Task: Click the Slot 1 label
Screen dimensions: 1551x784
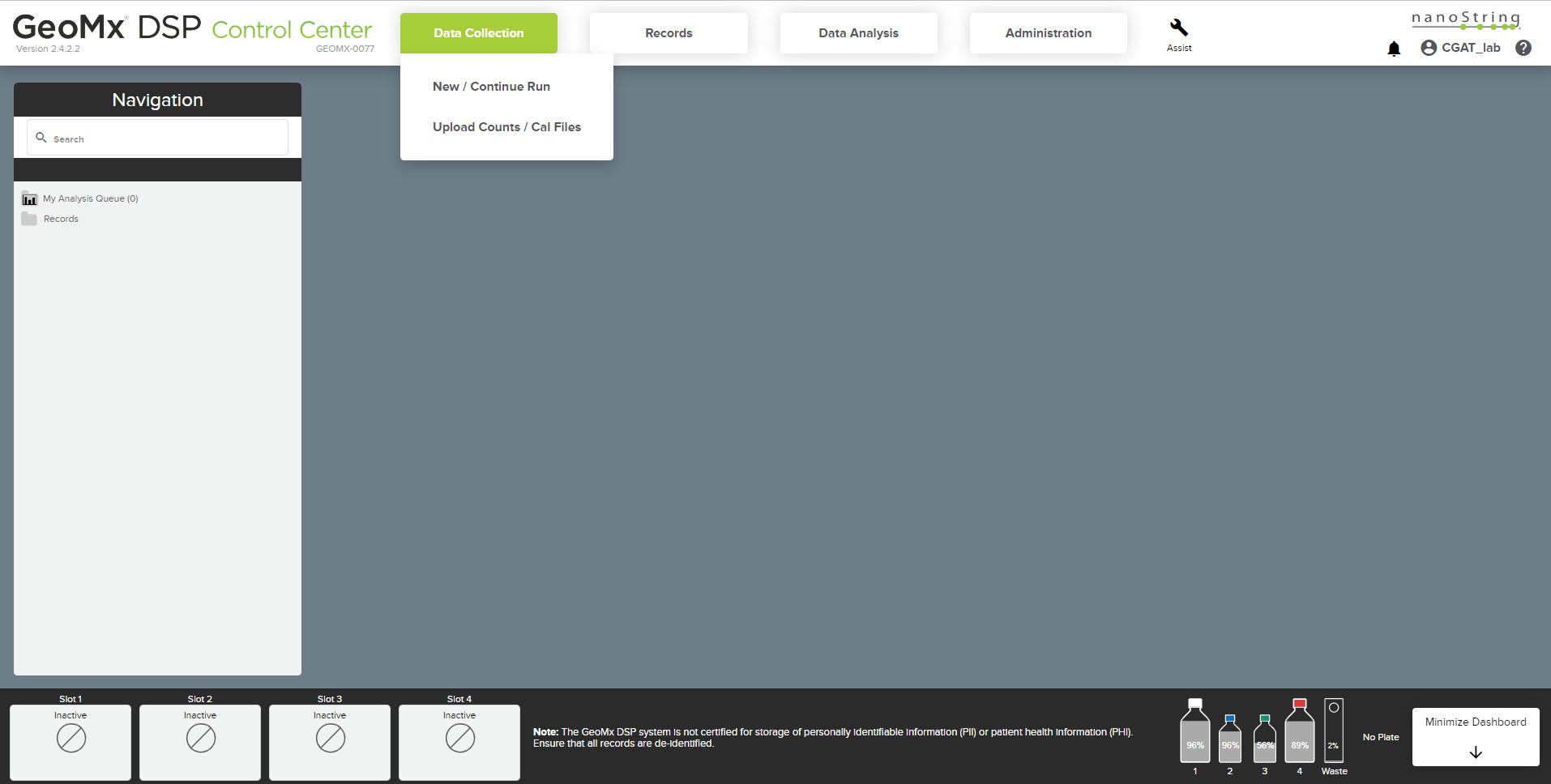Action: (x=70, y=699)
